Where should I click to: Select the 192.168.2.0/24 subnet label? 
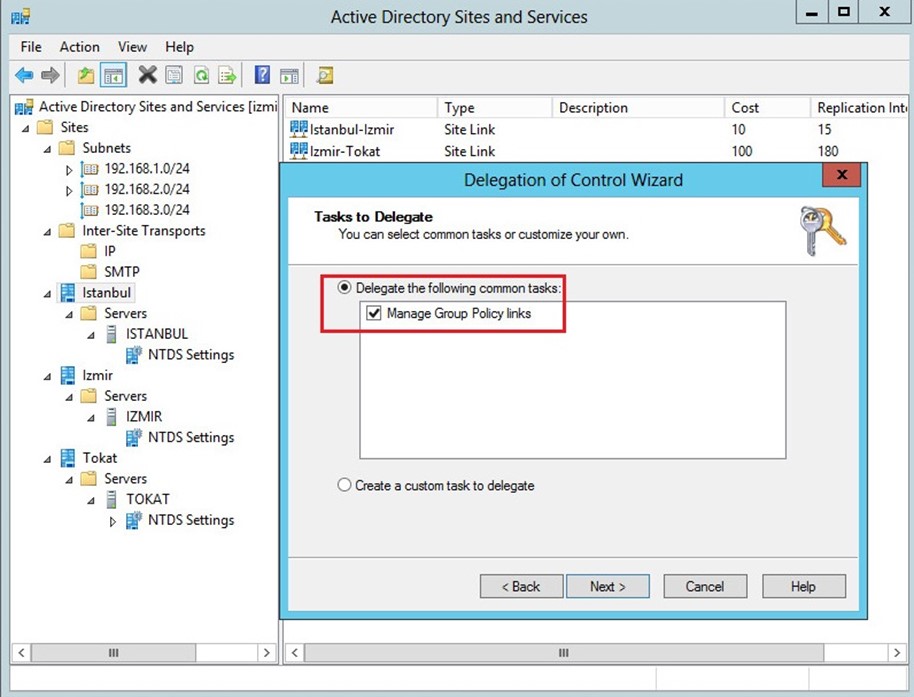(x=147, y=189)
